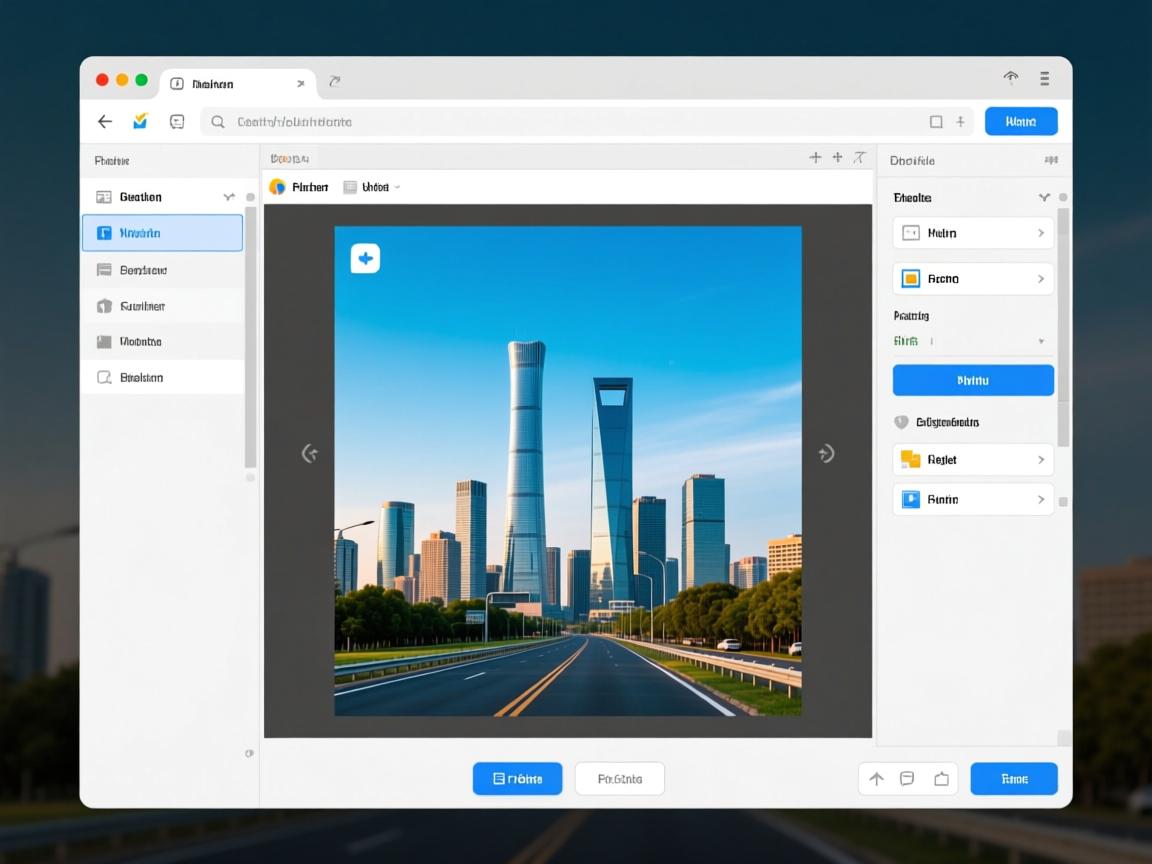This screenshot has width=1152, height=864.
Task: Click the blue and yellow checkmark icon
Action: click(140, 121)
